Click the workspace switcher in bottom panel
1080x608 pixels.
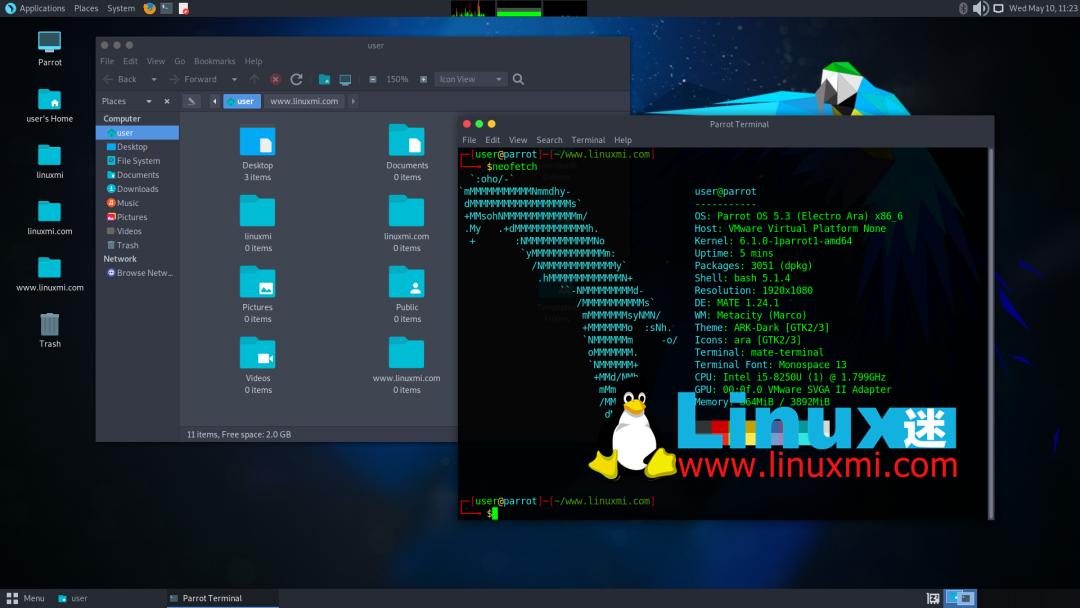click(x=960, y=598)
